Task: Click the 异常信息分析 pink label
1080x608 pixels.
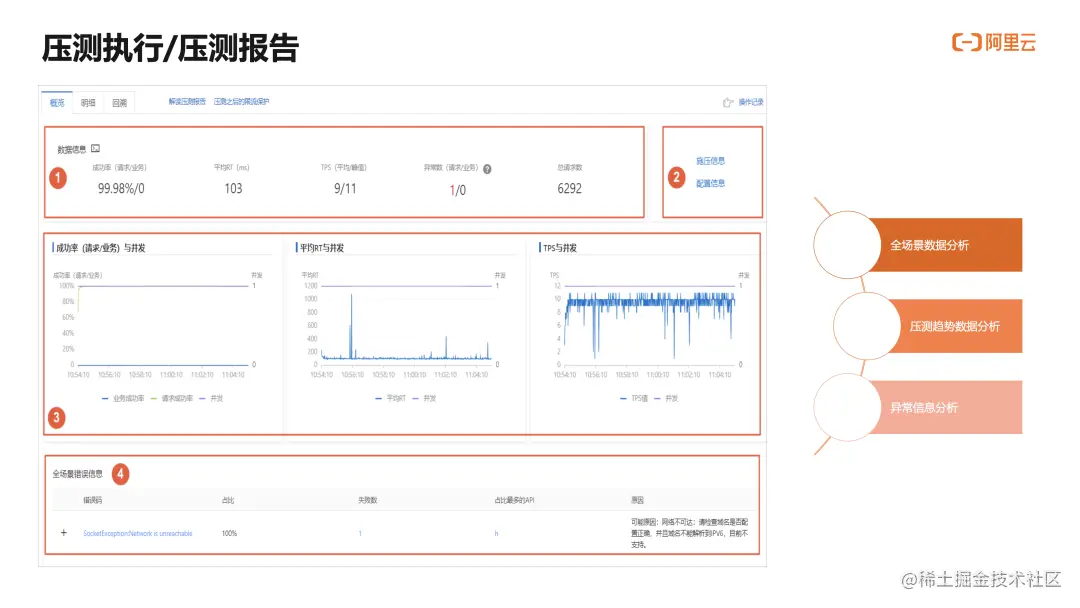Action: click(924, 408)
